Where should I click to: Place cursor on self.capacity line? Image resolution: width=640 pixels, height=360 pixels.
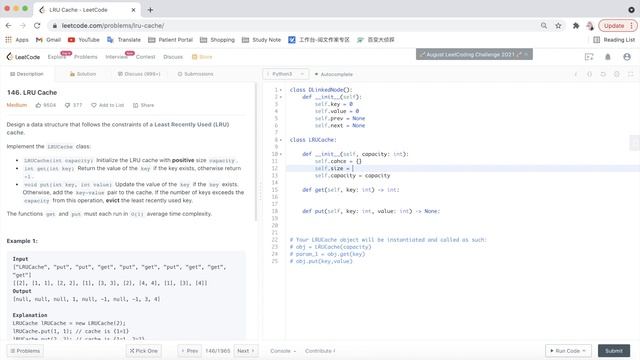tap(352, 176)
